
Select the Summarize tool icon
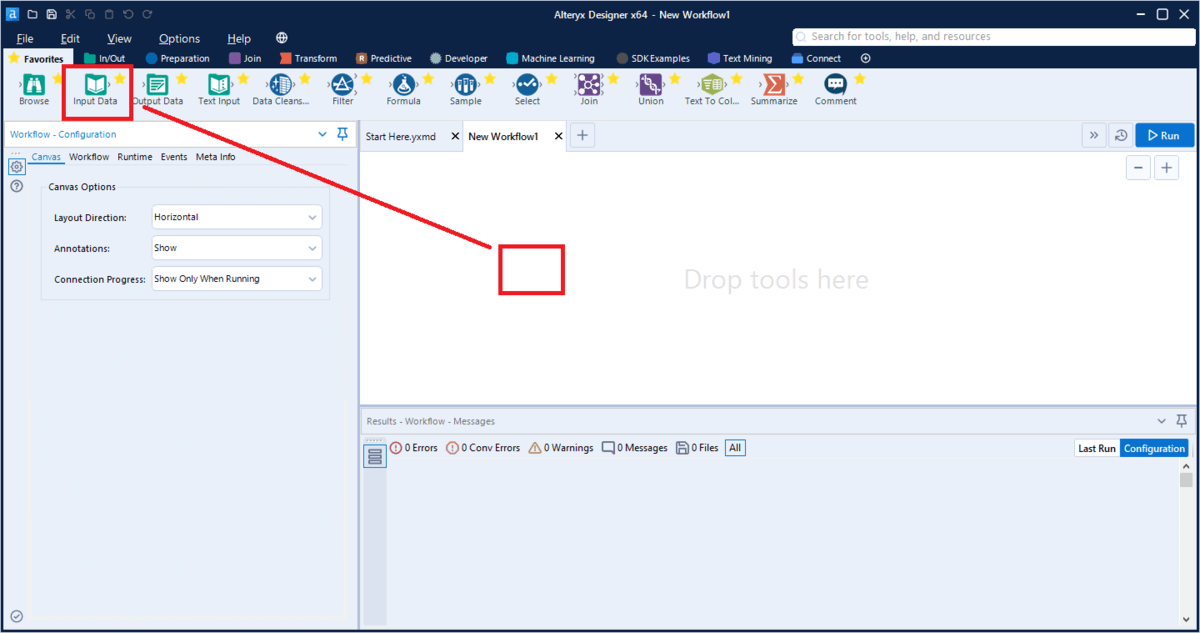click(774, 85)
